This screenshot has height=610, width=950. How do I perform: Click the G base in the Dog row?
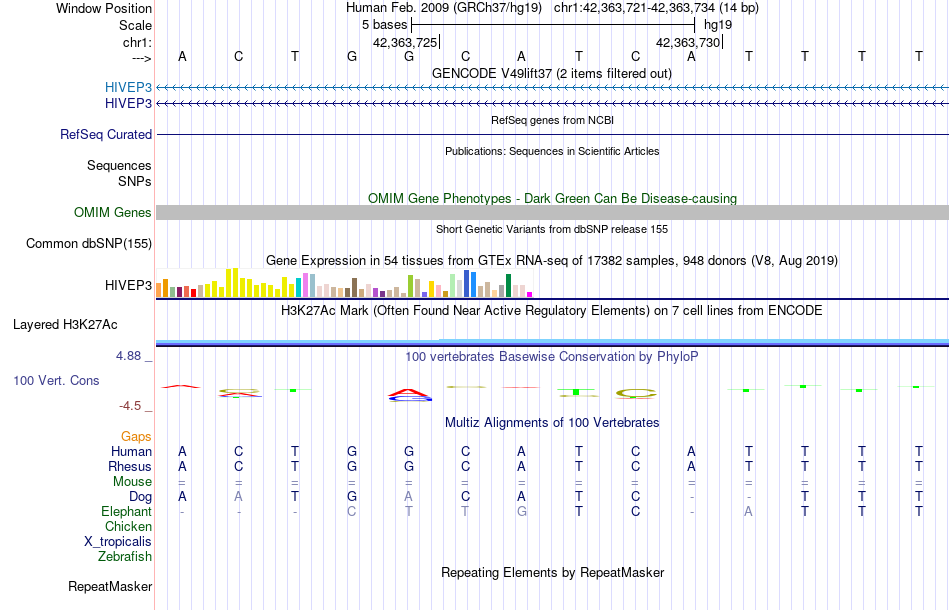pyautogui.click(x=352, y=496)
